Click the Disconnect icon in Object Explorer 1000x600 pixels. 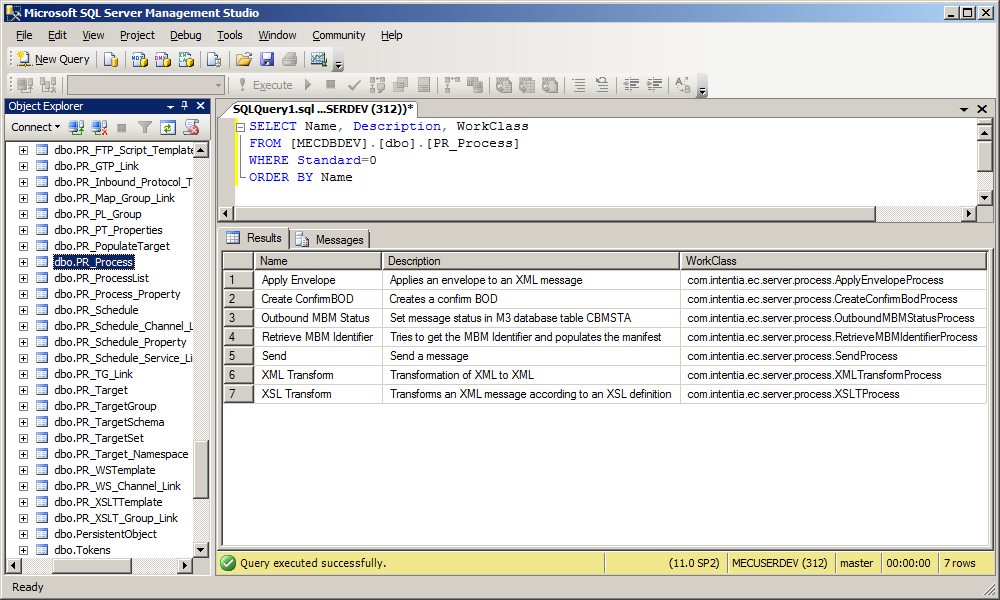(99, 127)
